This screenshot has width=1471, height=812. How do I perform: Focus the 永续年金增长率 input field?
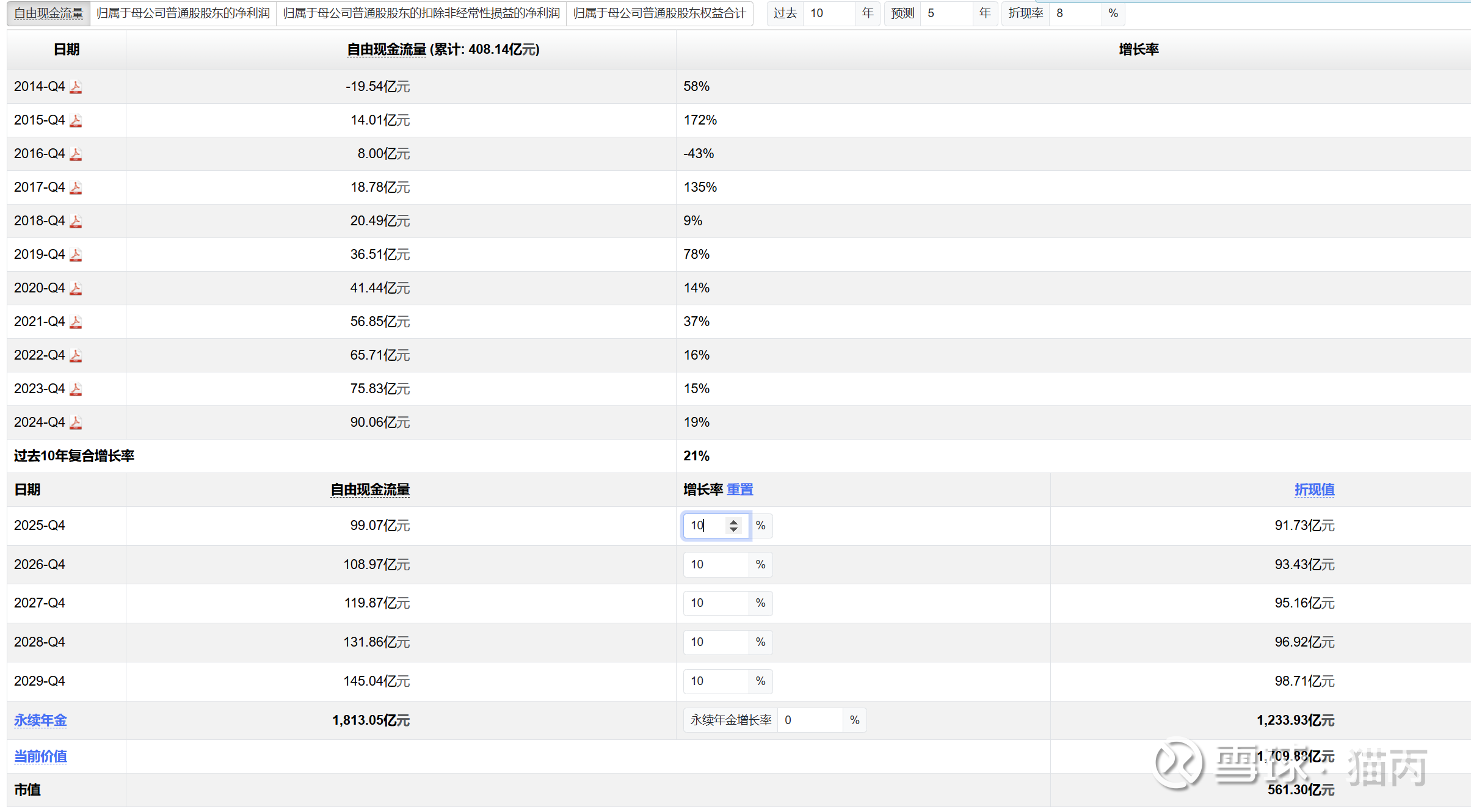(x=810, y=720)
